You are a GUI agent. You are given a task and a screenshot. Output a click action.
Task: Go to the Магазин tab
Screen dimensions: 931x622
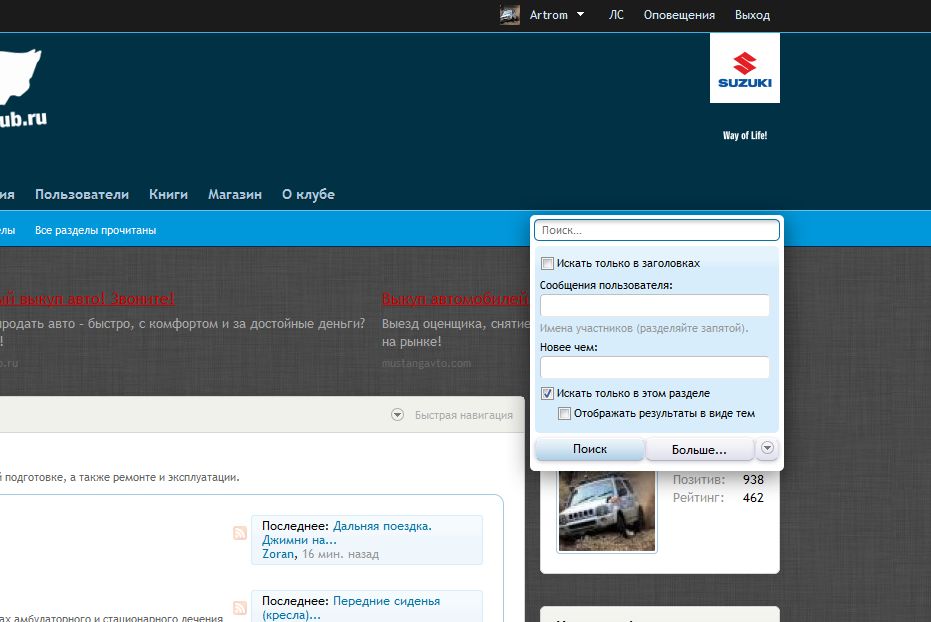[x=235, y=195]
